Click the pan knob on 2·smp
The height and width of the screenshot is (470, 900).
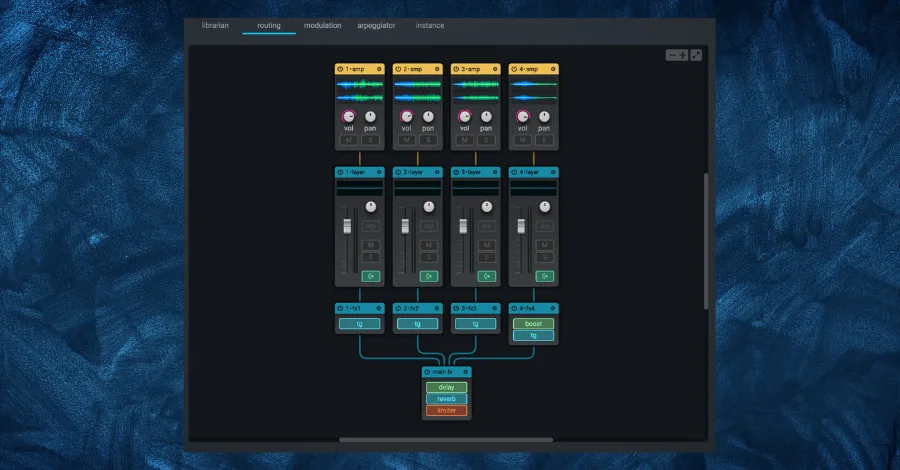pos(428,116)
